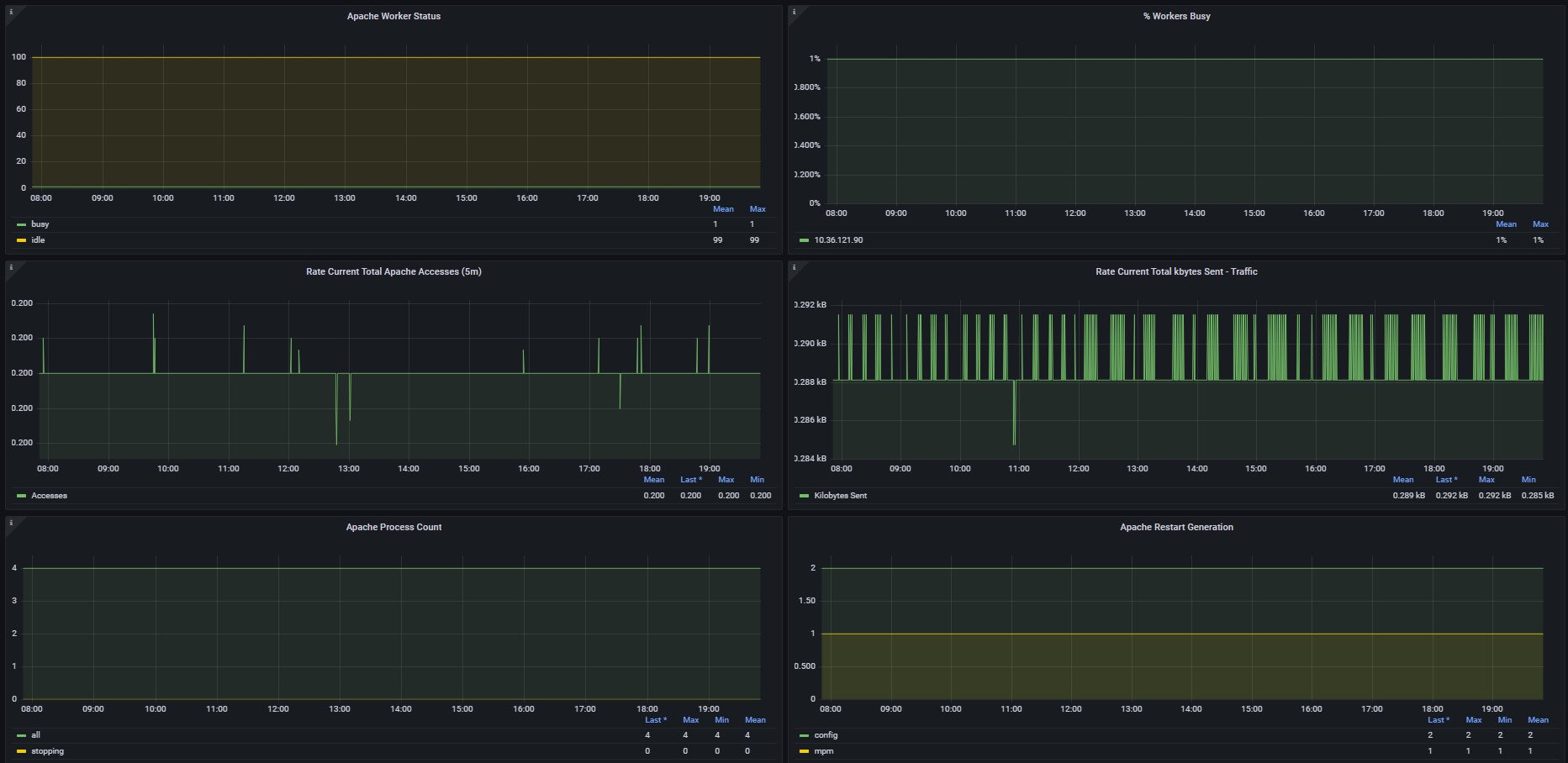Viewport: 1568px width, 763px height.
Task: Open the Apache Process Count title menu
Action: point(393,527)
